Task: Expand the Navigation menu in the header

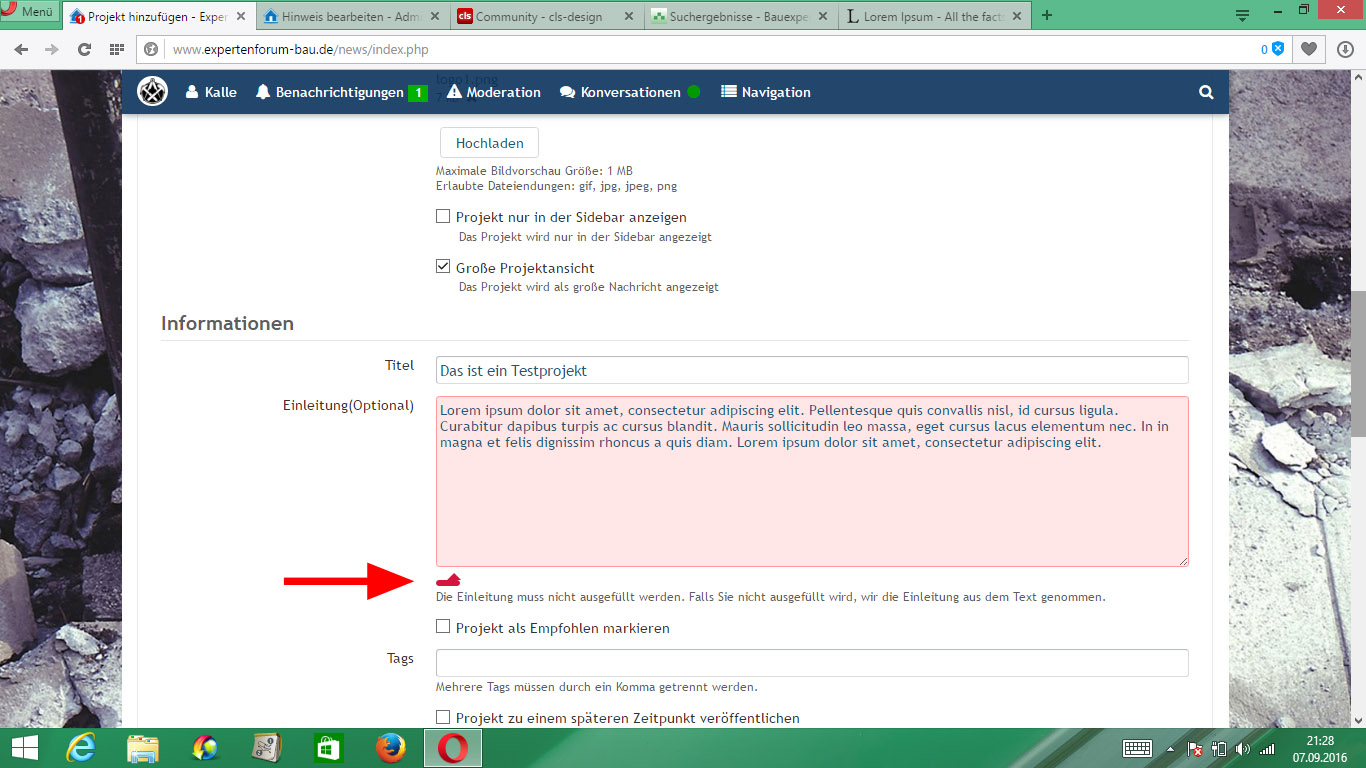Action: pos(765,92)
